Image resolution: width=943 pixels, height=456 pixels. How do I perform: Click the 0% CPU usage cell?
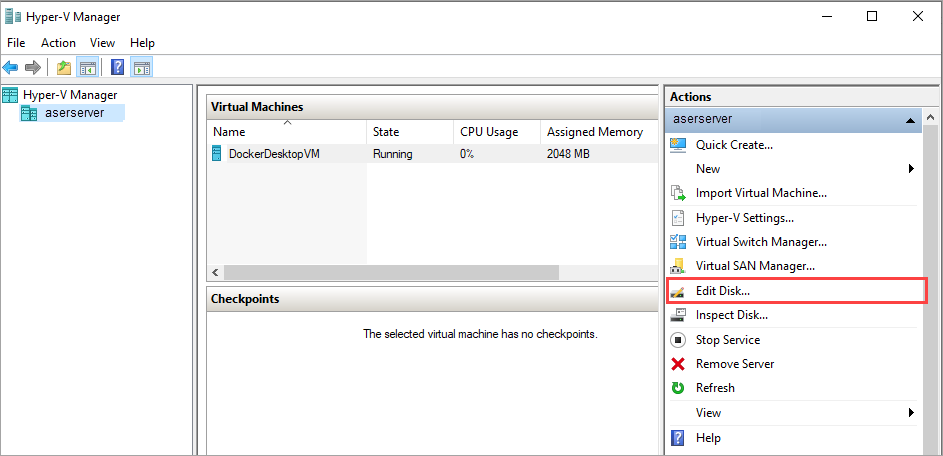[467, 154]
